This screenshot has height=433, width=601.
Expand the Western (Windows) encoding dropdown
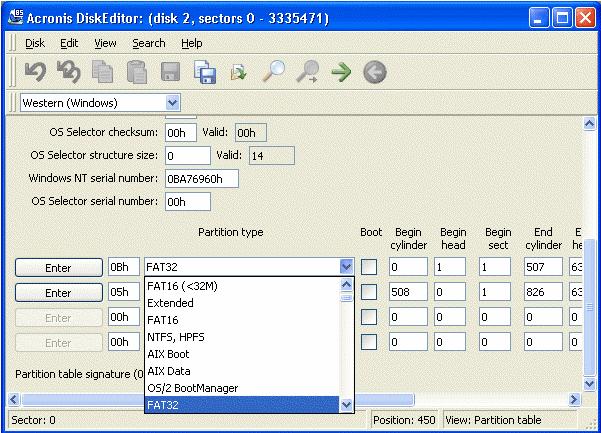click(173, 103)
